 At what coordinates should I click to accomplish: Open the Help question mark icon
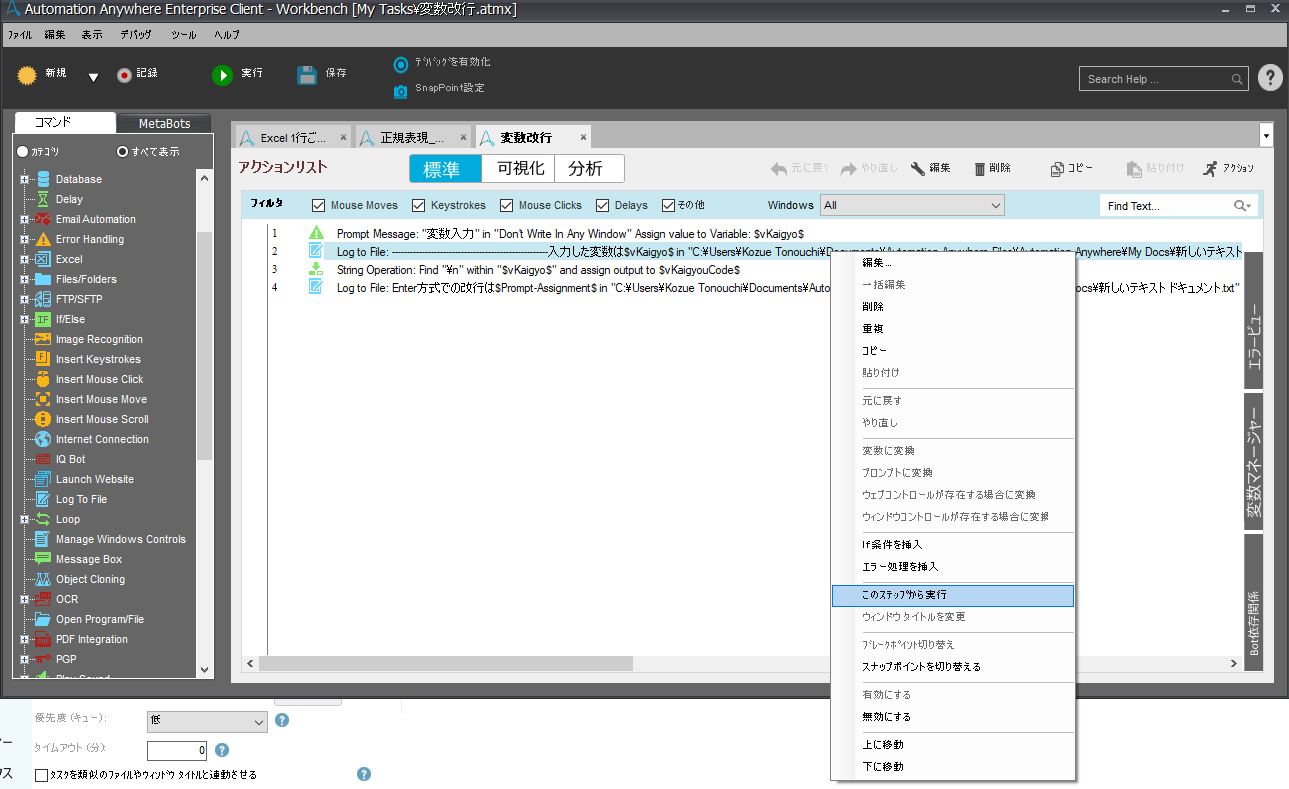click(1270, 77)
